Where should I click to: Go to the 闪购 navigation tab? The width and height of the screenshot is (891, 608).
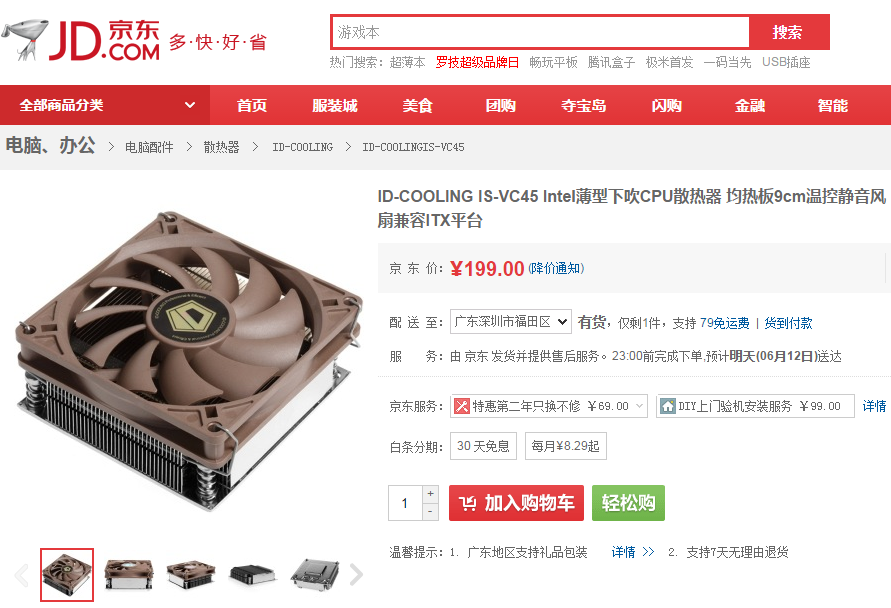coord(667,106)
